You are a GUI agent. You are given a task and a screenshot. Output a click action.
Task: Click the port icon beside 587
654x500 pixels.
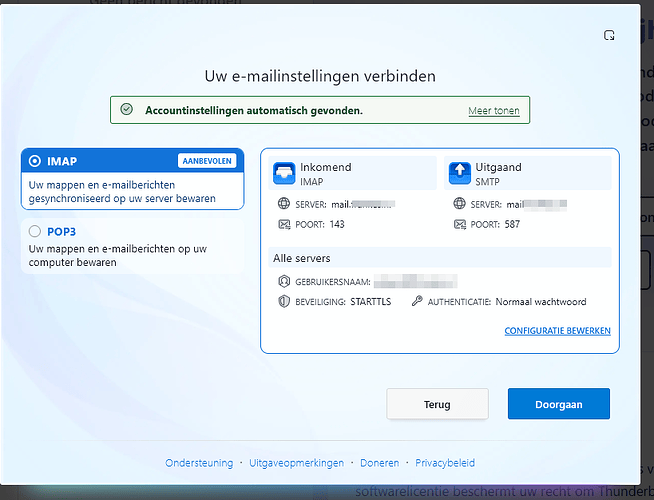click(460, 224)
